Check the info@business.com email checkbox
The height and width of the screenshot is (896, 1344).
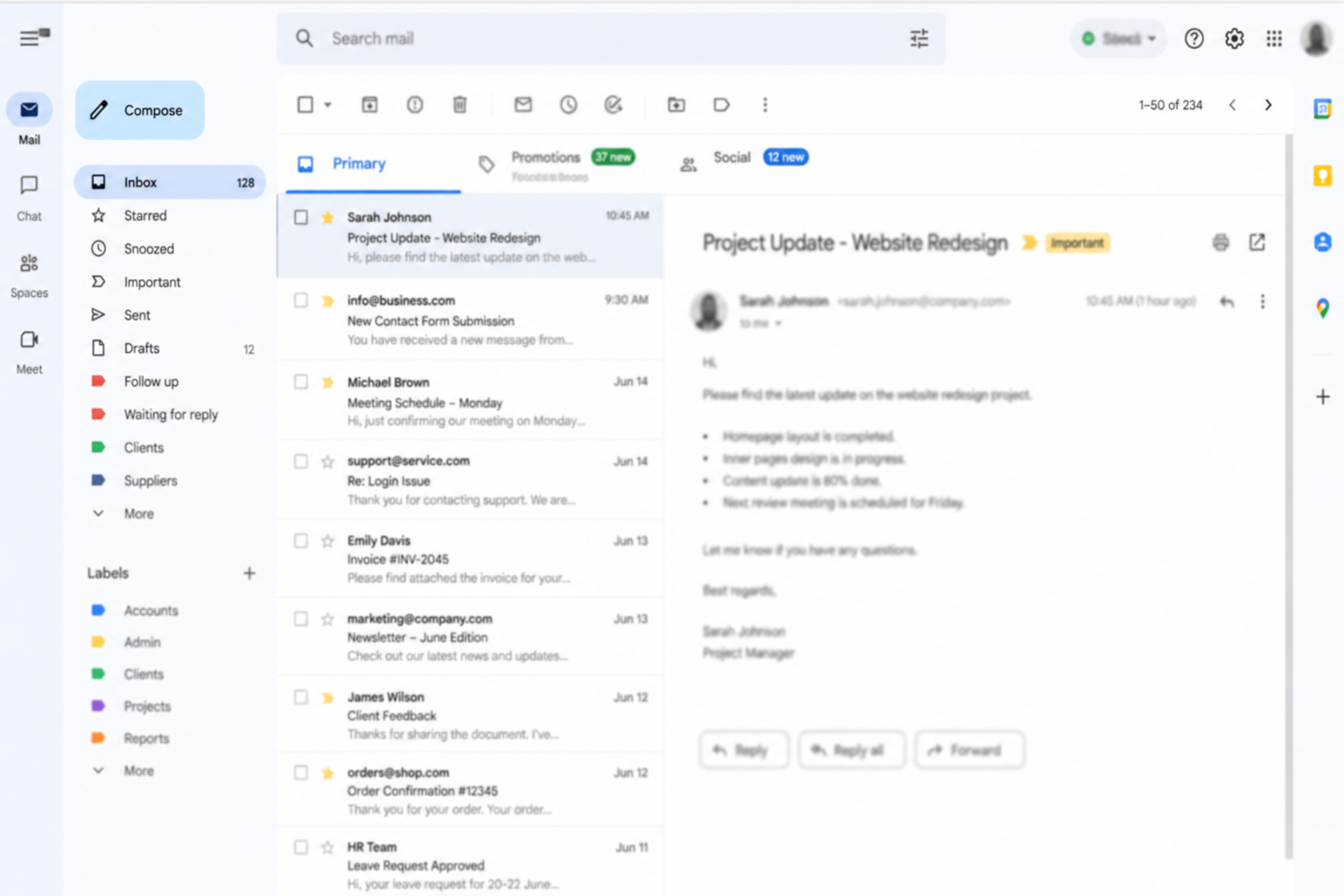pos(301,300)
